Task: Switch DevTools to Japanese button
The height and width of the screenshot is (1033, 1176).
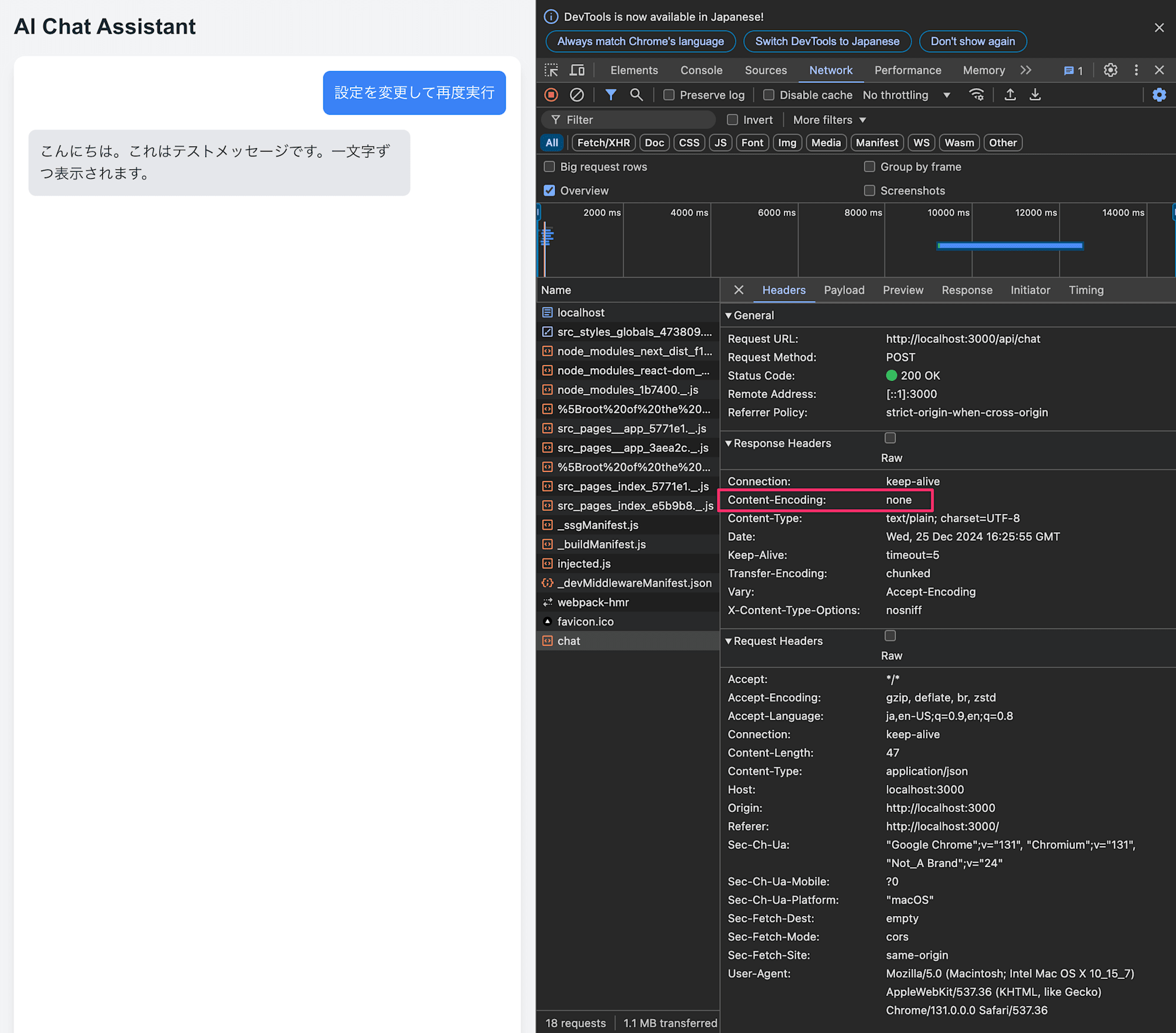Action: pyautogui.click(x=827, y=41)
